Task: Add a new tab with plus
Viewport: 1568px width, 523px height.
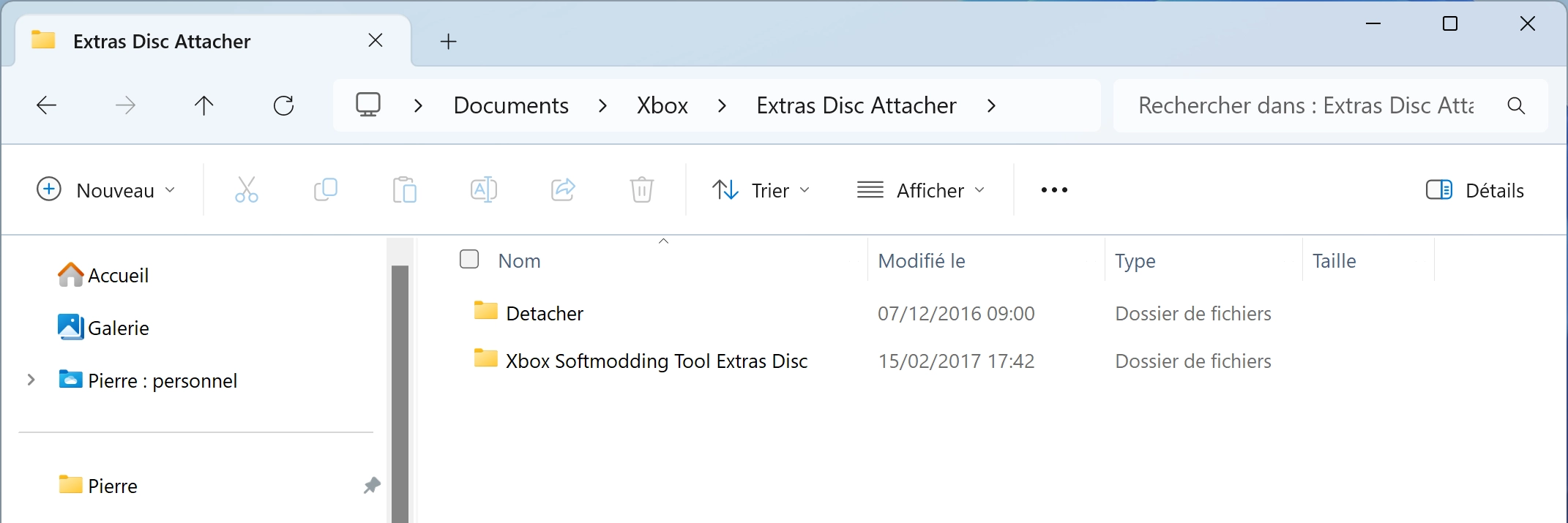Action: 448,42
